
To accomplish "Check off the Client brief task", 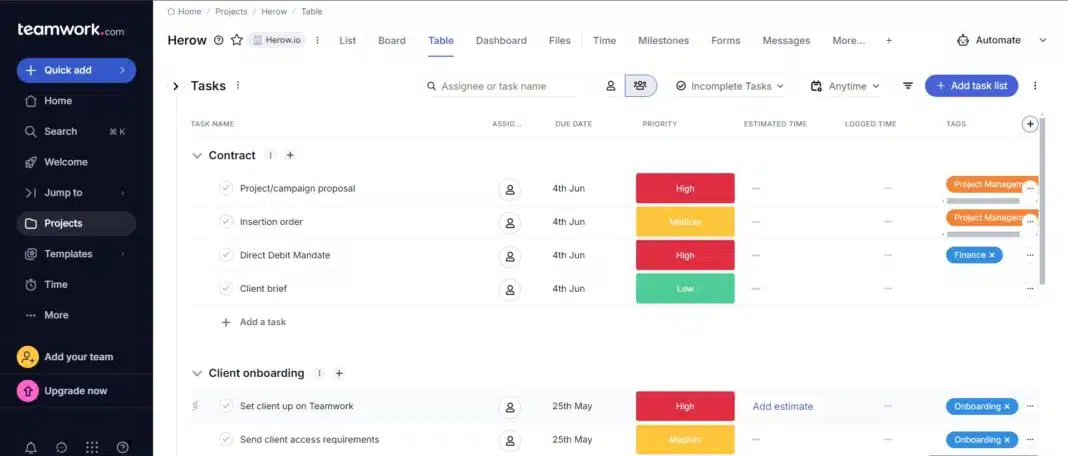I will (226, 289).
